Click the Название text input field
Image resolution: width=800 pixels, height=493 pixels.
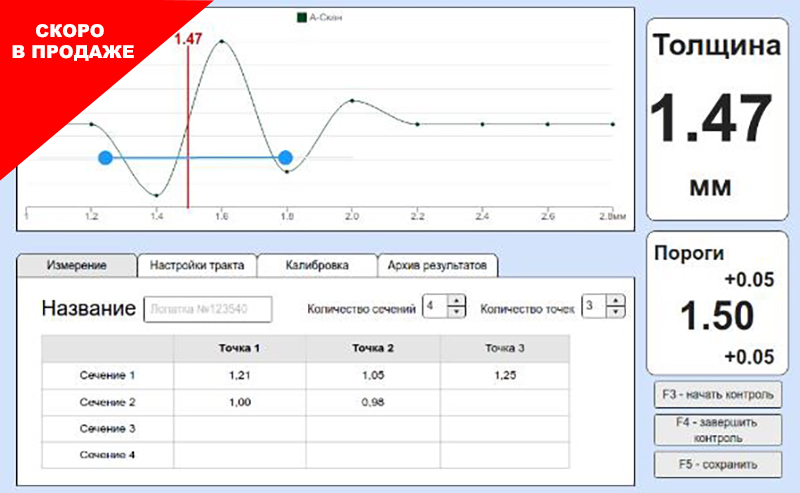pyautogui.click(x=209, y=310)
